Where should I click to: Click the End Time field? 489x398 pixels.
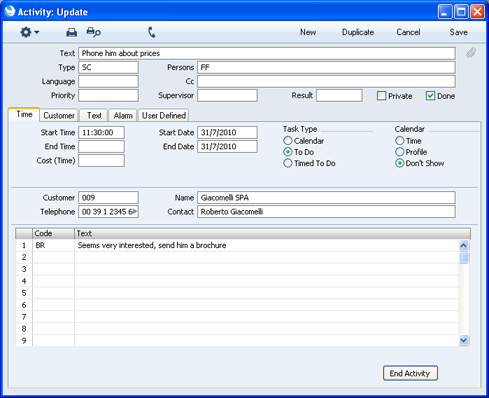(x=101, y=146)
